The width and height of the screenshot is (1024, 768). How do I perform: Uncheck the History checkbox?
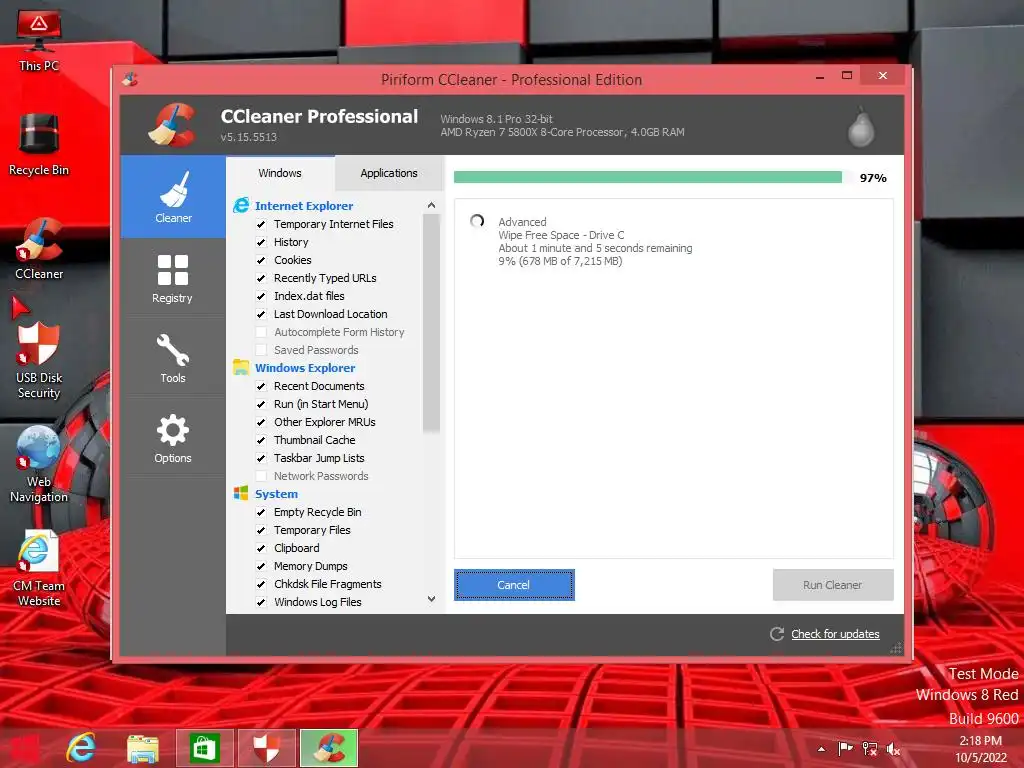tap(261, 242)
